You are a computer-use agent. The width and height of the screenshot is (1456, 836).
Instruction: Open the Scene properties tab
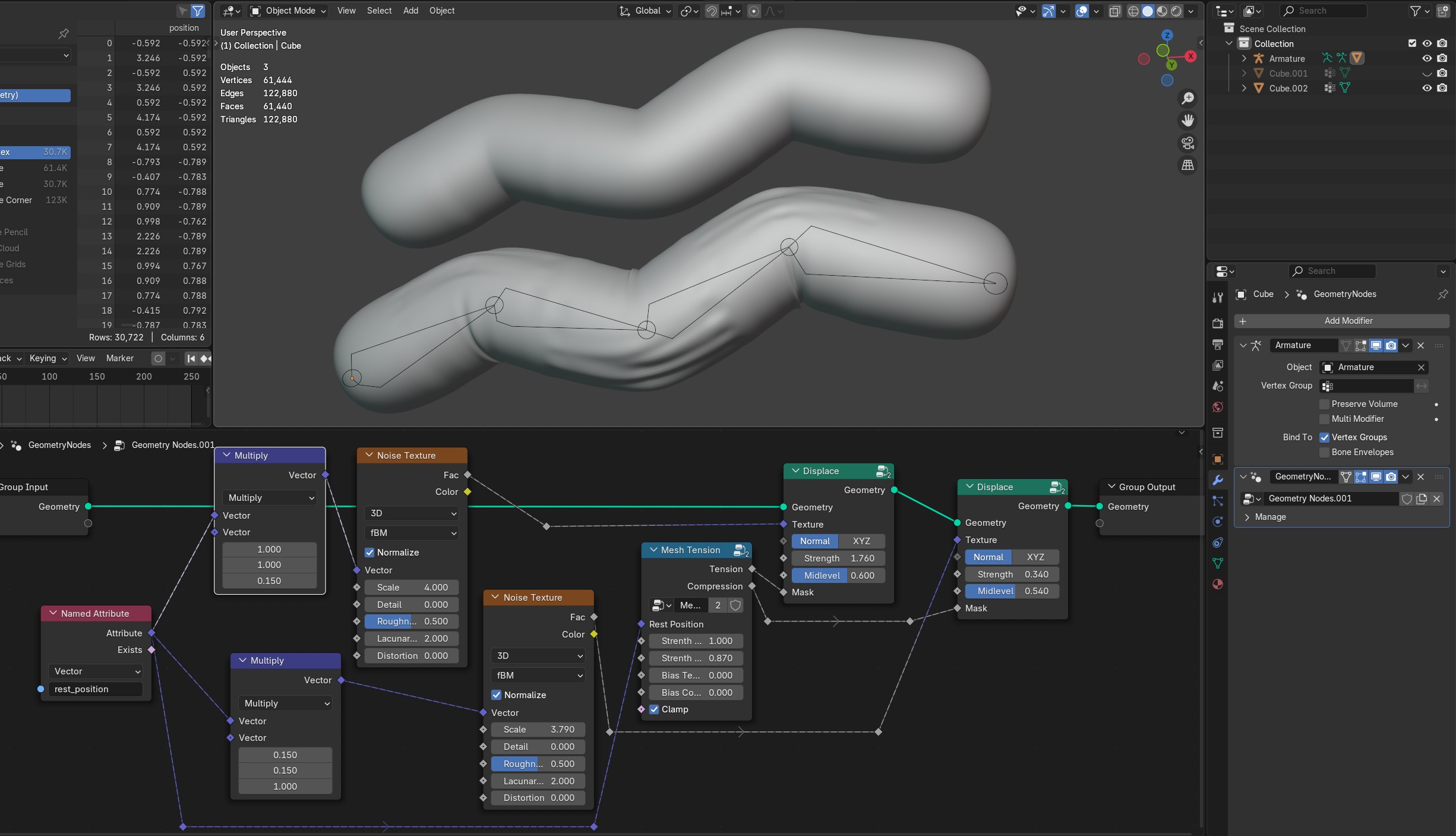point(1218,386)
